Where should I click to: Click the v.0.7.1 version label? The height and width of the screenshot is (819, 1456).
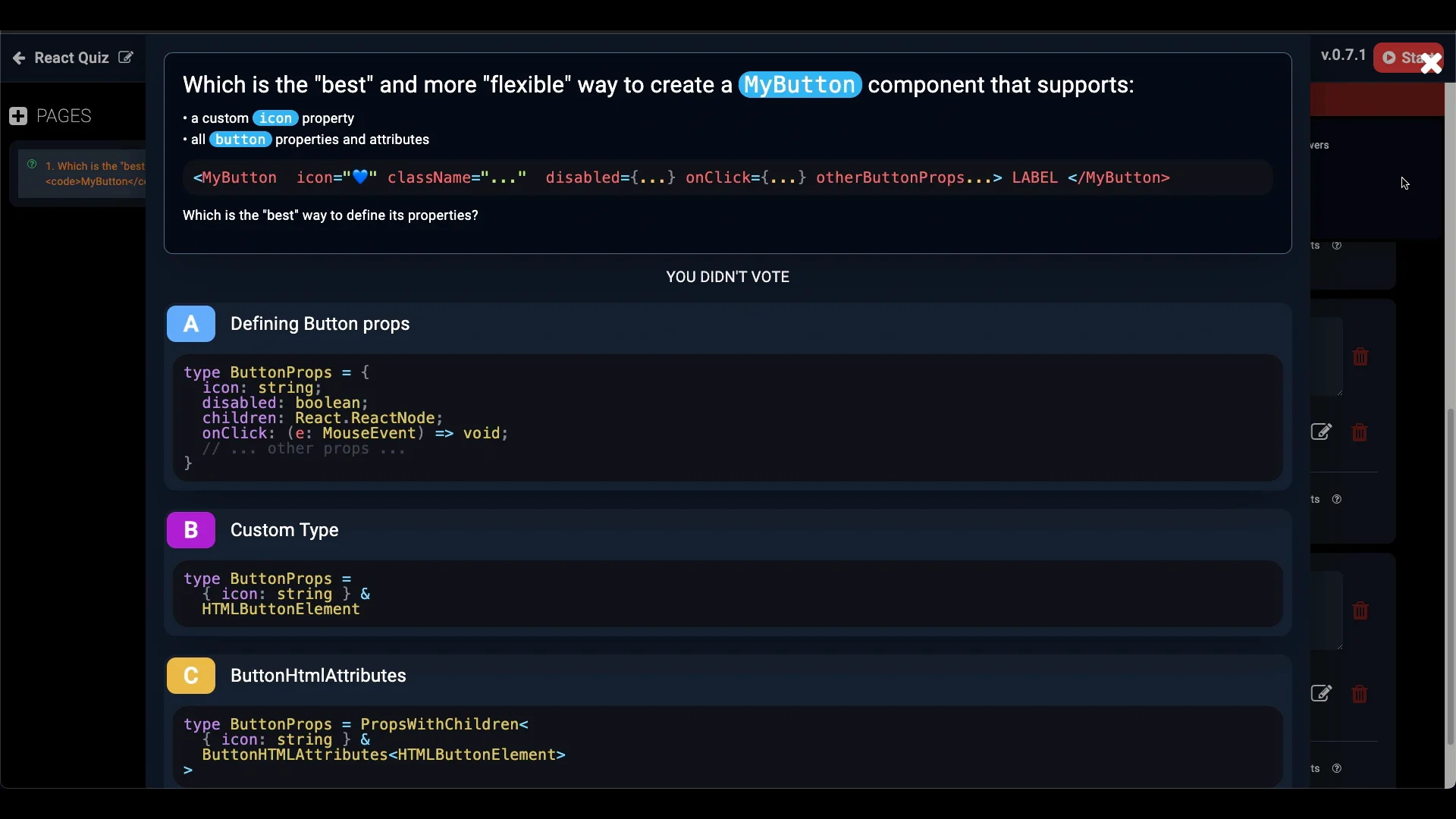tap(1342, 55)
